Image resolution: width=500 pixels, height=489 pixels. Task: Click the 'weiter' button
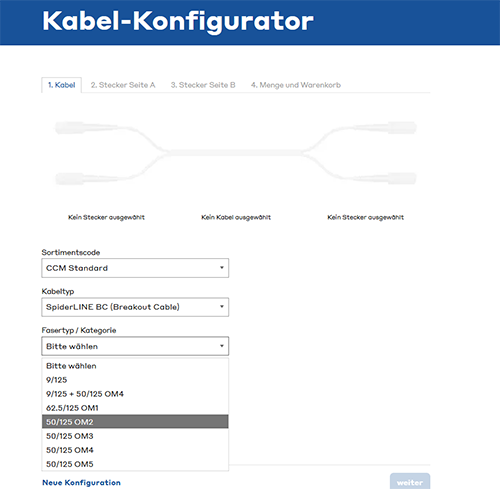click(x=410, y=482)
